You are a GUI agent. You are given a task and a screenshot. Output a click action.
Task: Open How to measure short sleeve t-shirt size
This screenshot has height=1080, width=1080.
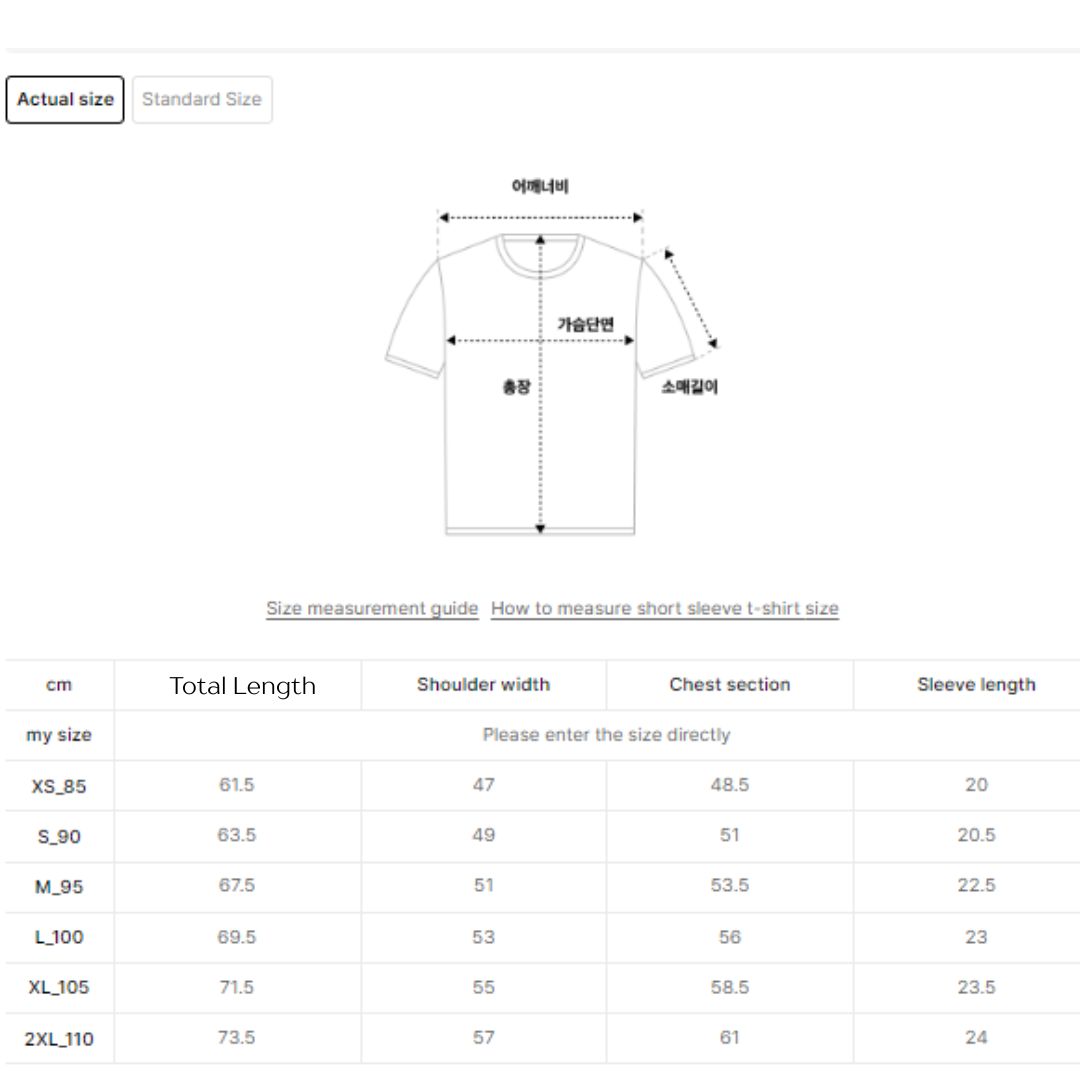click(x=665, y=609)
